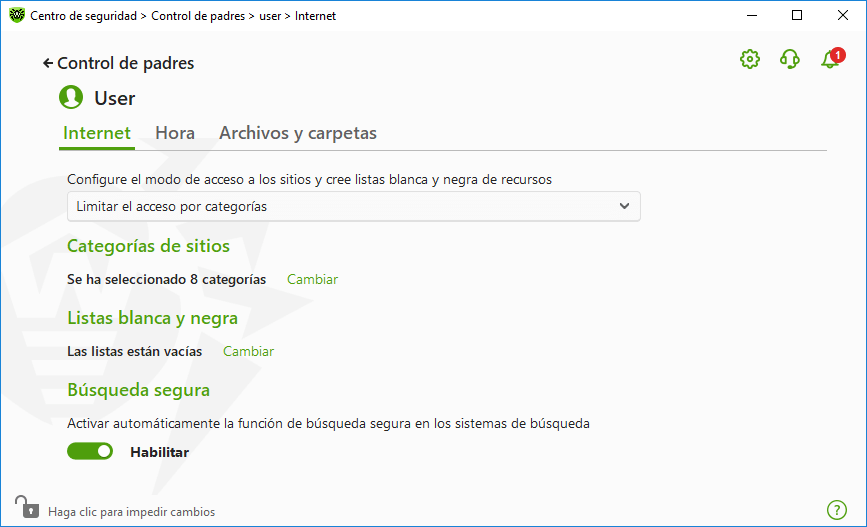867x527 pixels.
Task: Click the padlock icon to prevent changes
Action: click(x=27, y=507)
